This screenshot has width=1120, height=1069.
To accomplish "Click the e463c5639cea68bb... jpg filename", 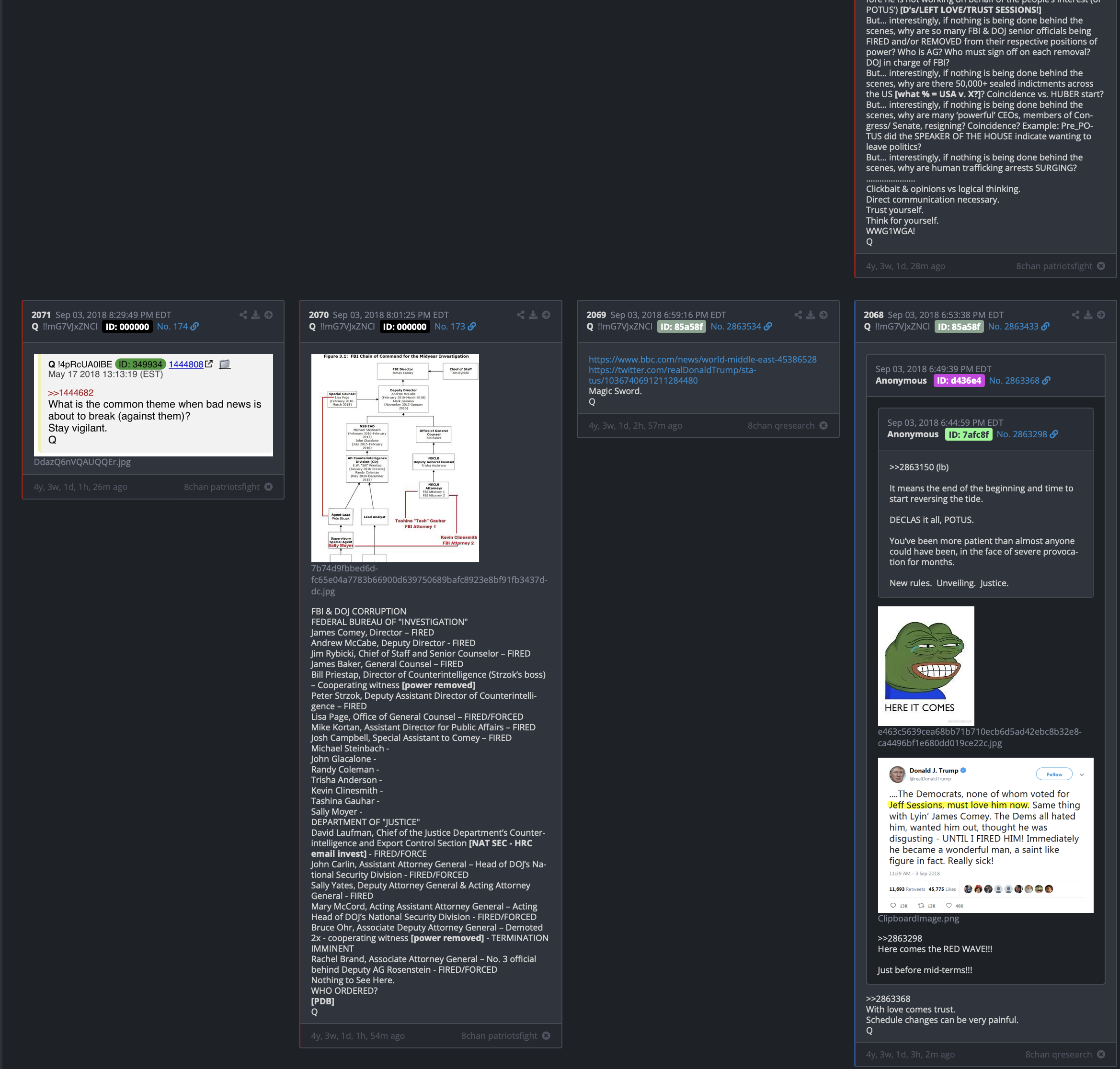I will 979,738.
